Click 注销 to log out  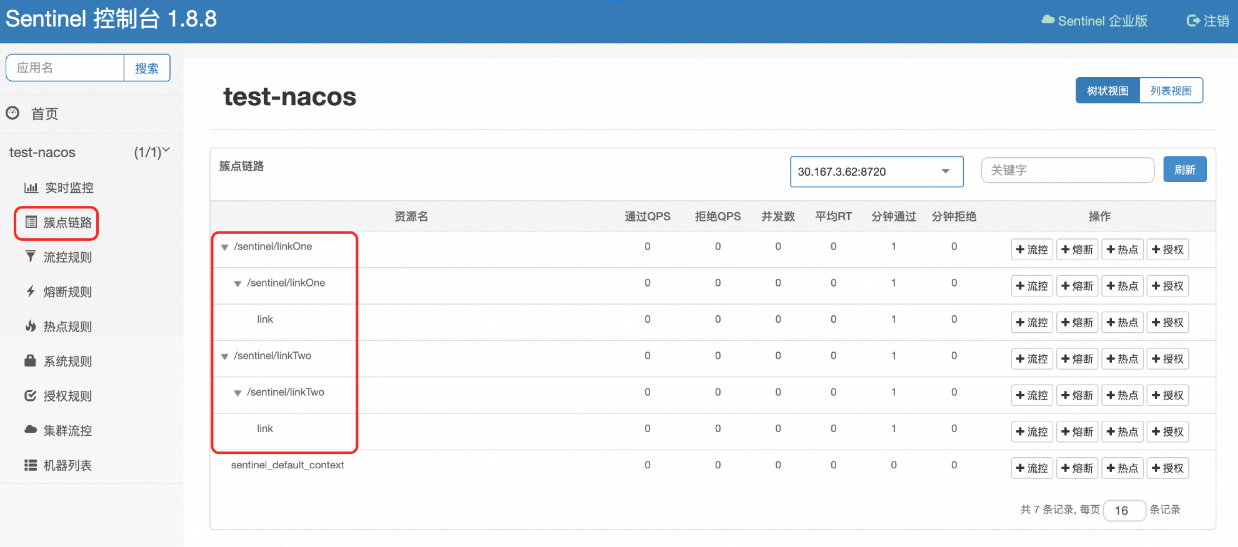1206,21
